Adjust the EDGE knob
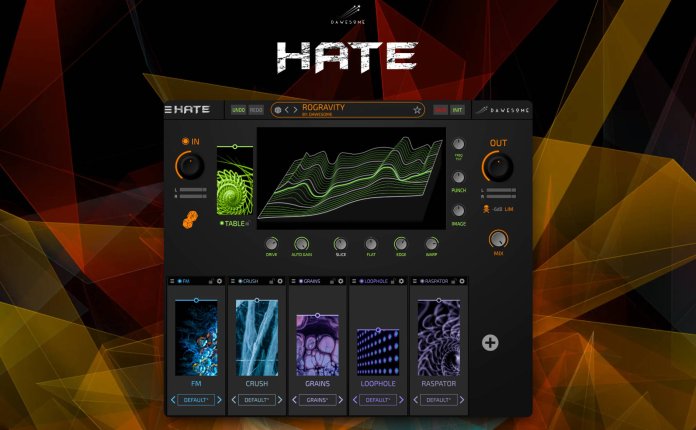This screenshot has width=696, height=430. coord(400,244)
